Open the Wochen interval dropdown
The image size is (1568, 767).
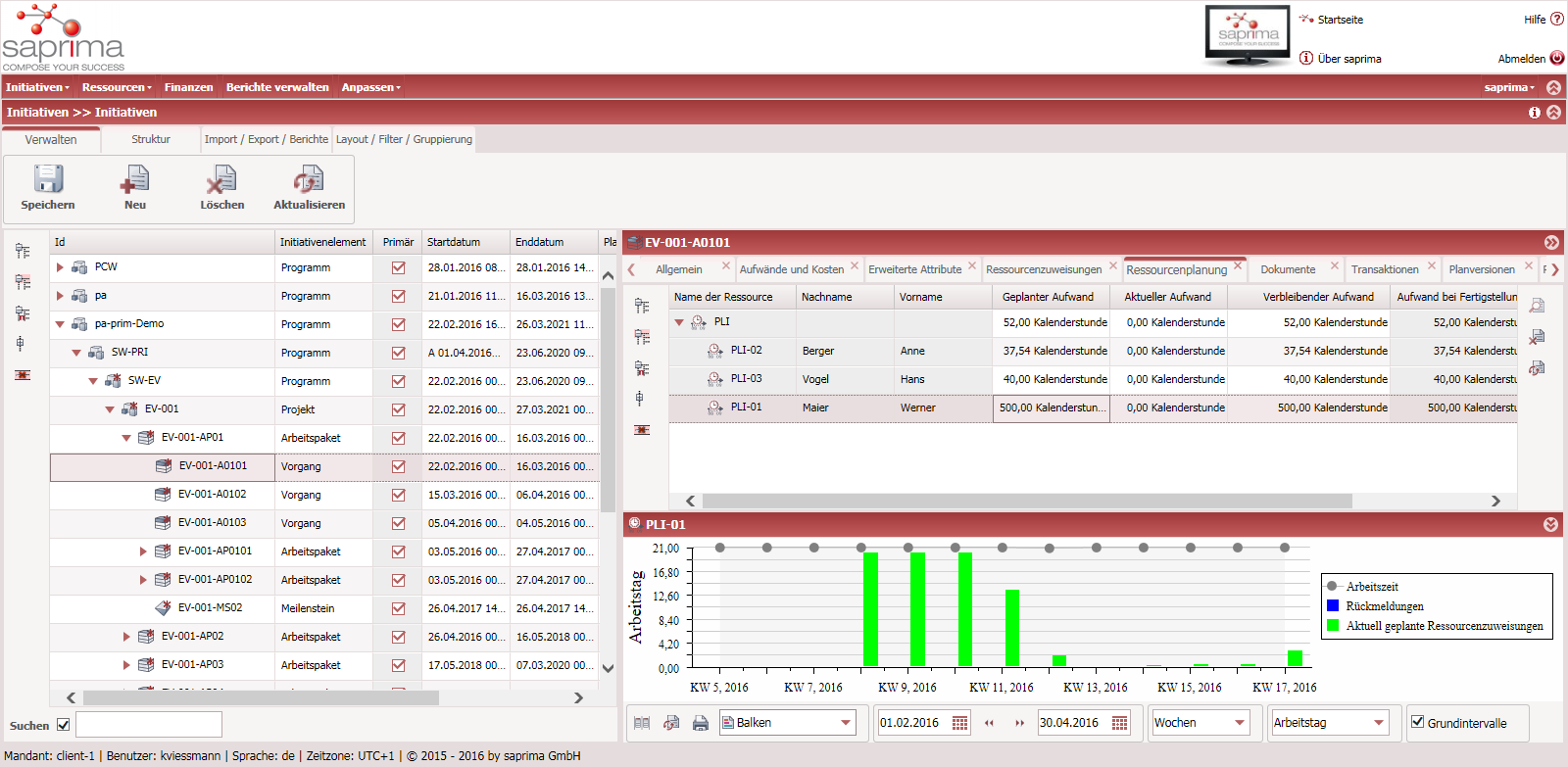[1240, 723]
